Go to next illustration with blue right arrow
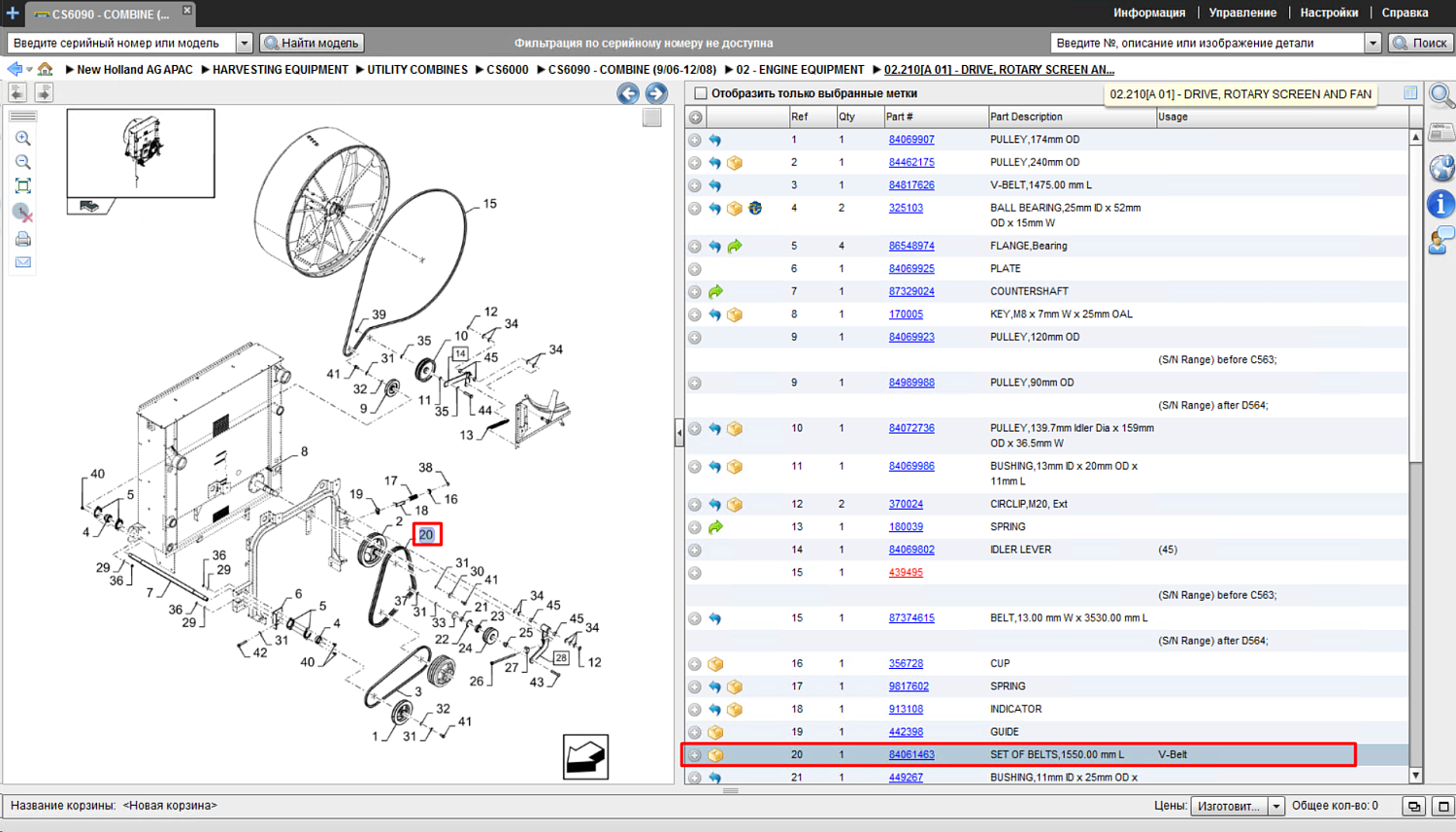 [656, 93]
